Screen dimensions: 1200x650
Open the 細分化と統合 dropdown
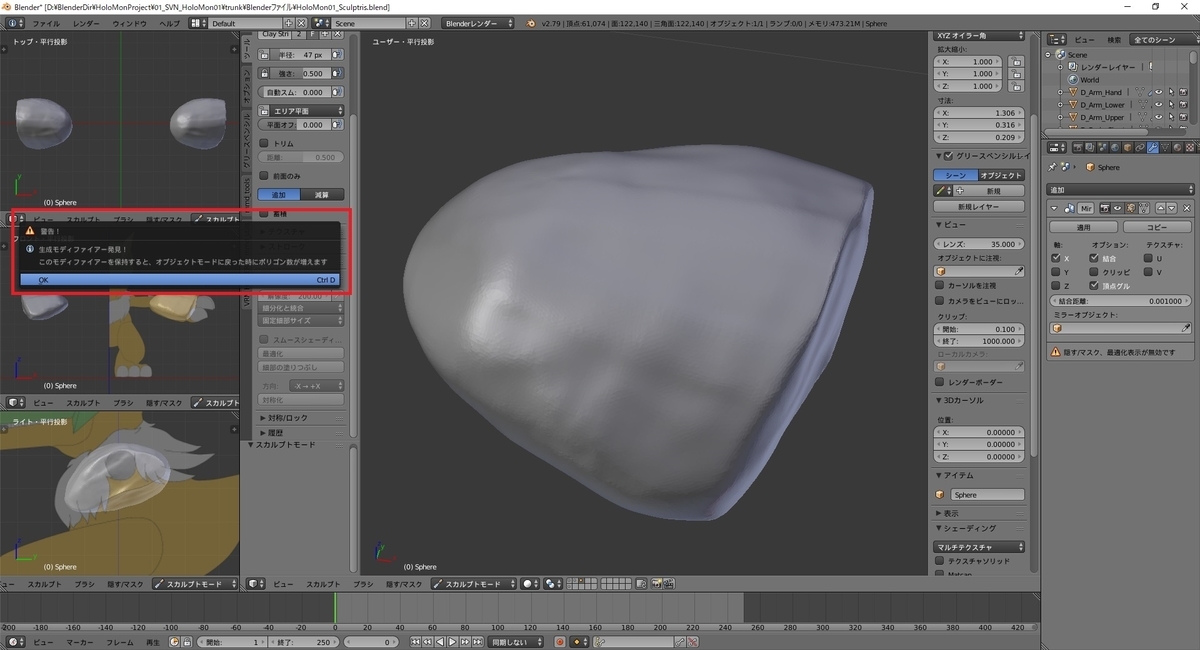coord(300,308)
